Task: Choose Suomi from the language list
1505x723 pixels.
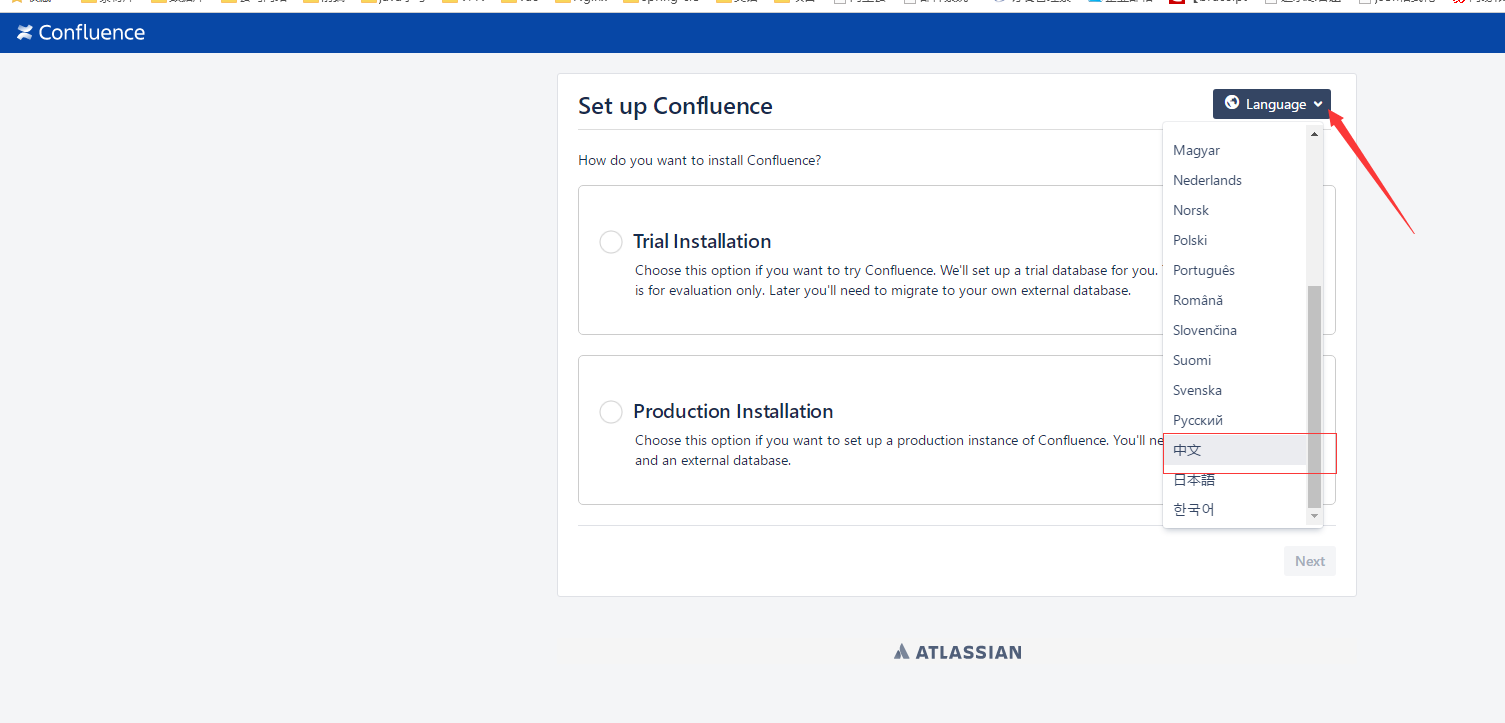Action: pos(1235,360)
